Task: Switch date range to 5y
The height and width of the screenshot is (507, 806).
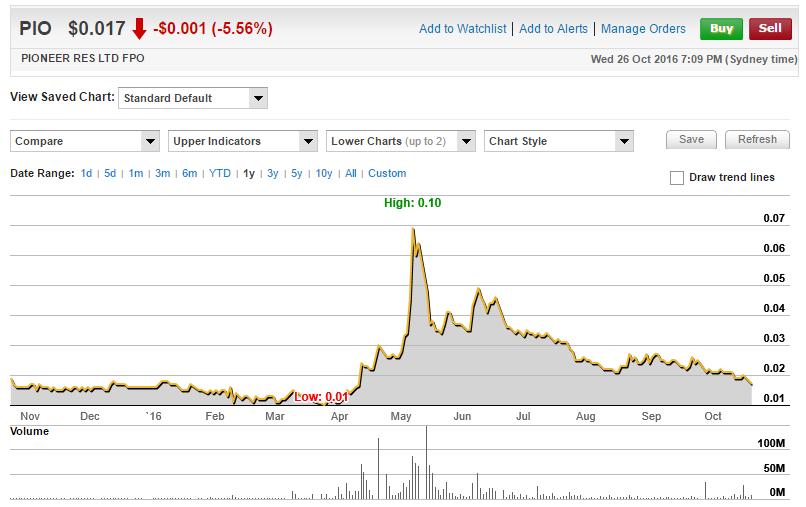Action: coord(297,174)
